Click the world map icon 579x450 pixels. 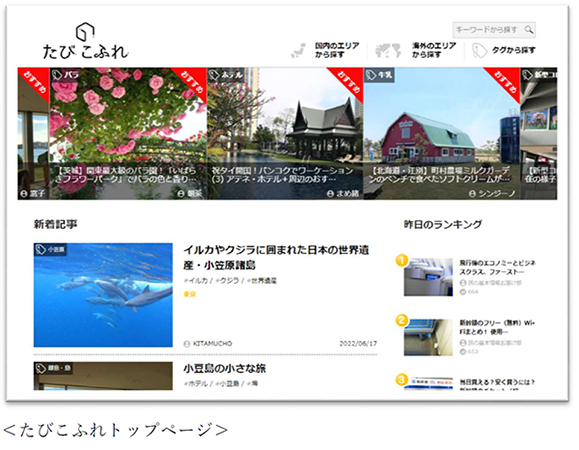pyautogui.click(x=388, y=51)
